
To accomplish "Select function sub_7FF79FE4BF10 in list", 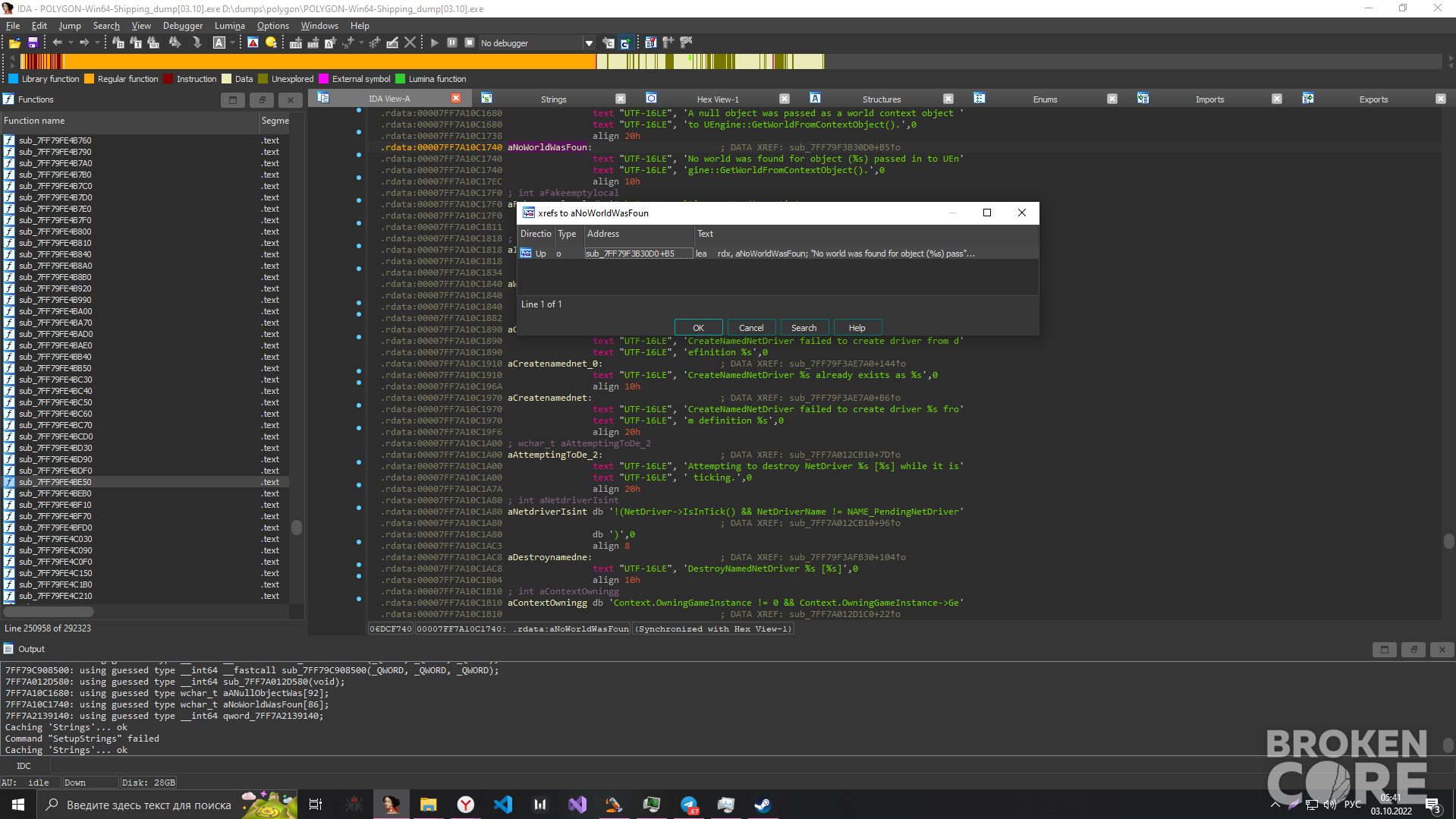I will [55, 505].
